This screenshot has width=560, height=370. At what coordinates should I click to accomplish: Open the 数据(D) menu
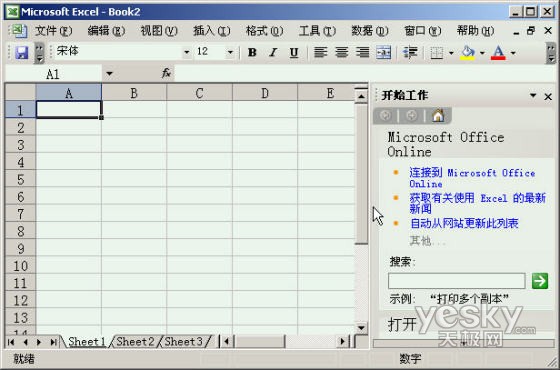coord(370,31)
